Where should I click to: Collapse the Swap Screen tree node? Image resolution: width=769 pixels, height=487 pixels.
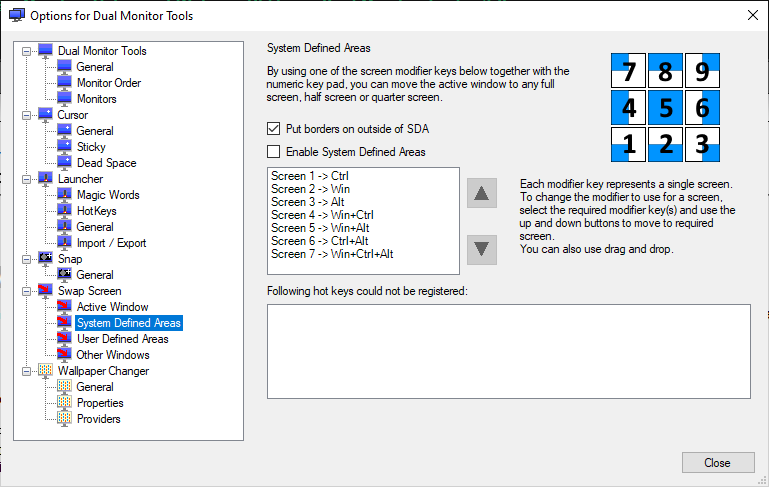point(26,291)
